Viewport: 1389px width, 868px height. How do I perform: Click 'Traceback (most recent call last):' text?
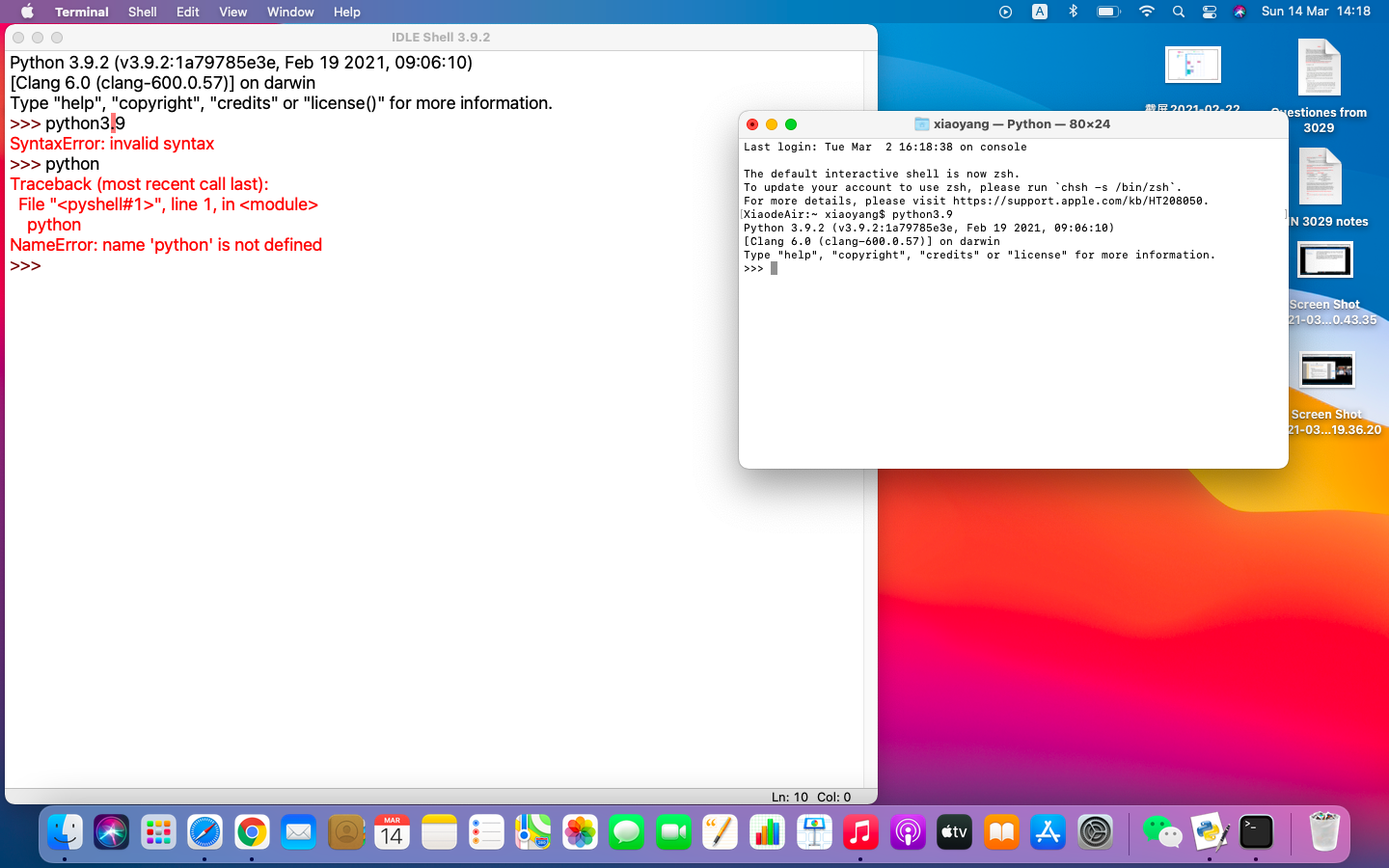[x=139, y=184]
